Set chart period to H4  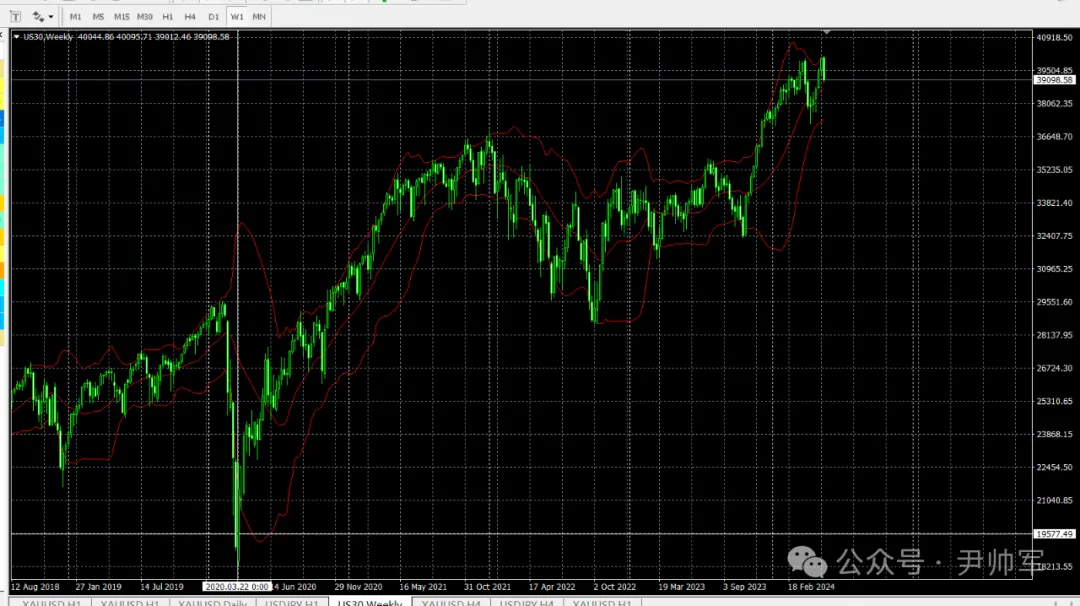click(x=190, y=17)
